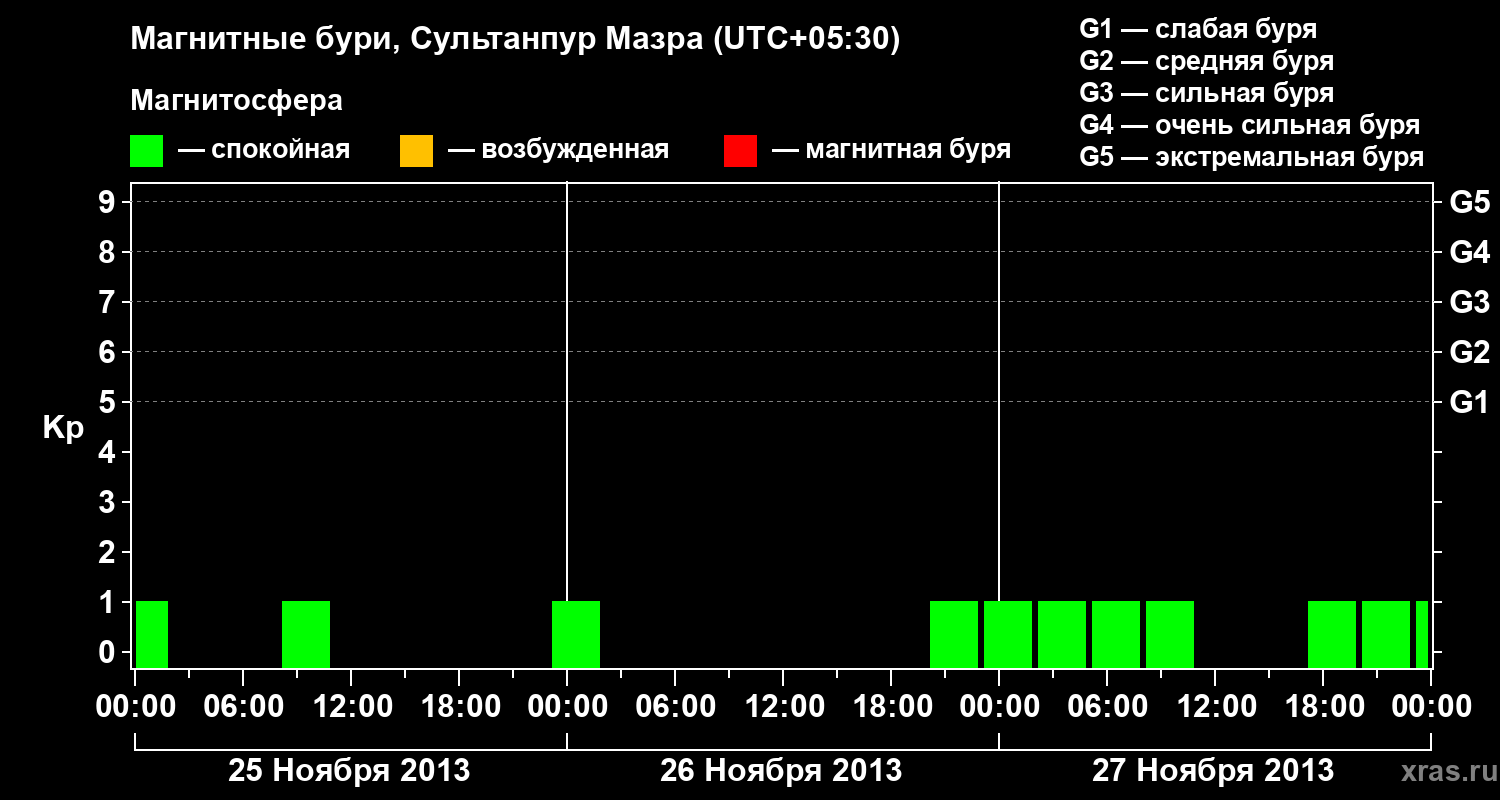Screen dimensions: 1500x800
Task: Click the '— магнитная буря' legend label
Action: 892,150
